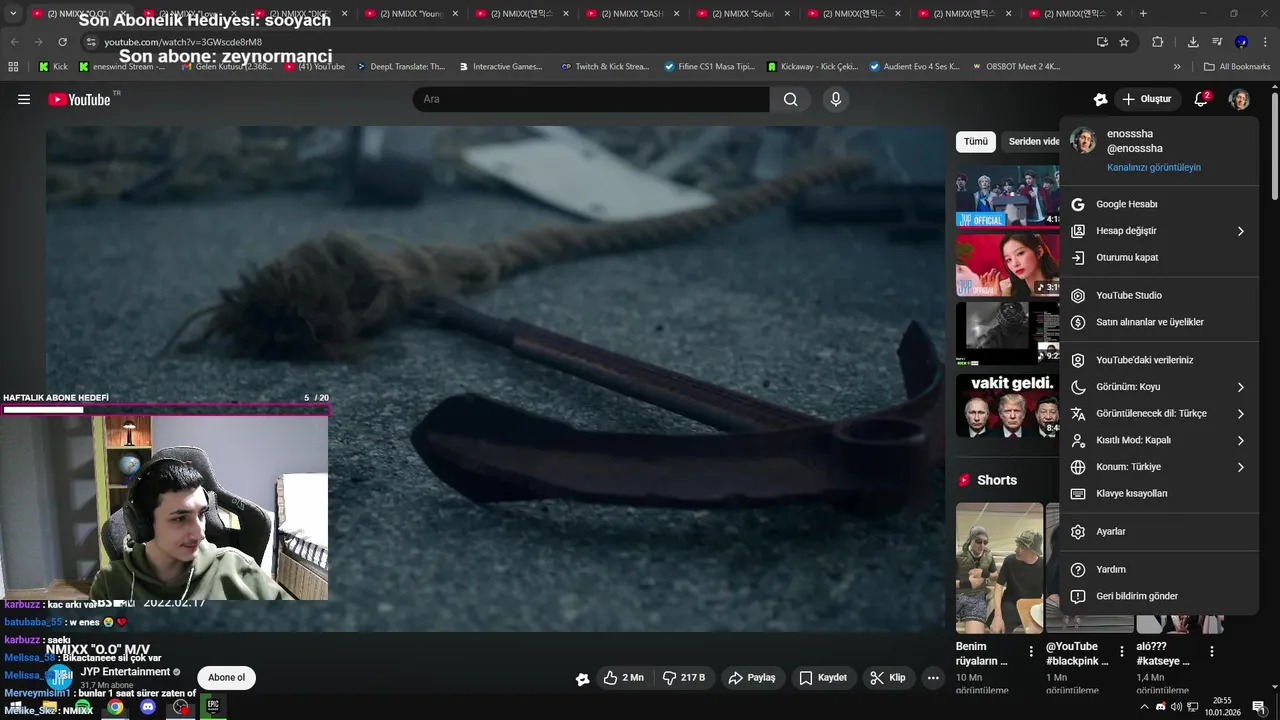1280x720 pixels.
Task: Show hidden system tray icons
Action: pos(1144,707)
